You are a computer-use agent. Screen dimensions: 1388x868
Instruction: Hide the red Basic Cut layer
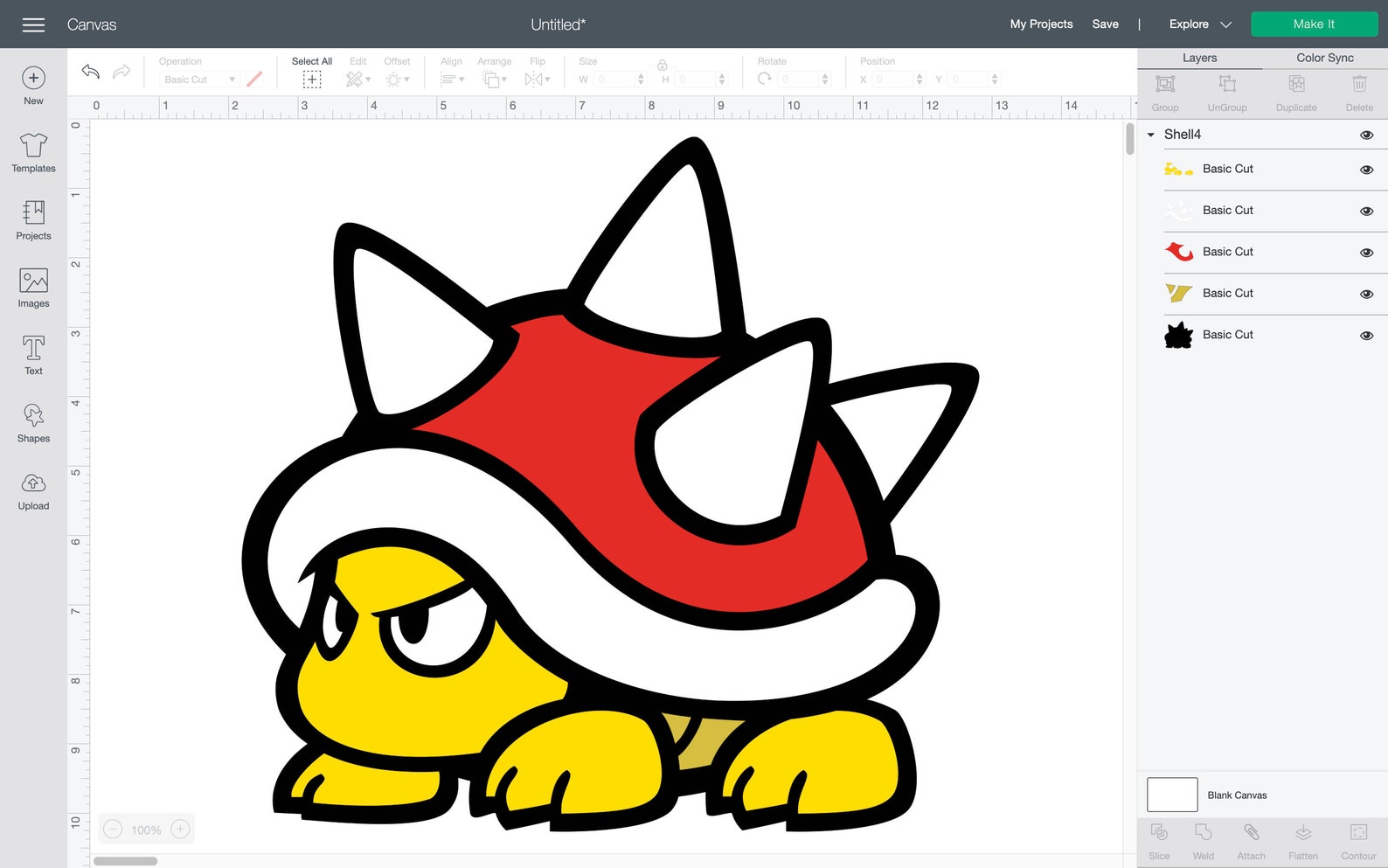pyautogui.click(x=1367, y=253)
